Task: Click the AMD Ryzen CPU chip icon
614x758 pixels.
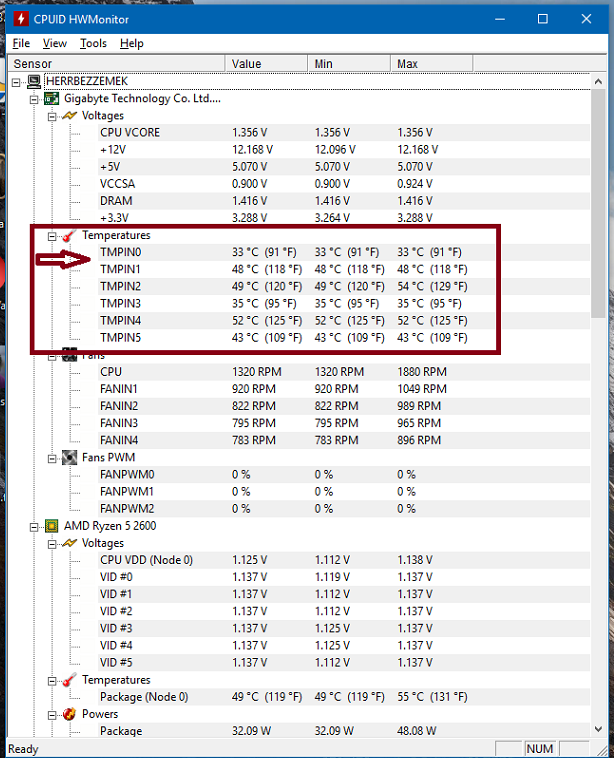Action: click(x=51, y=526)
